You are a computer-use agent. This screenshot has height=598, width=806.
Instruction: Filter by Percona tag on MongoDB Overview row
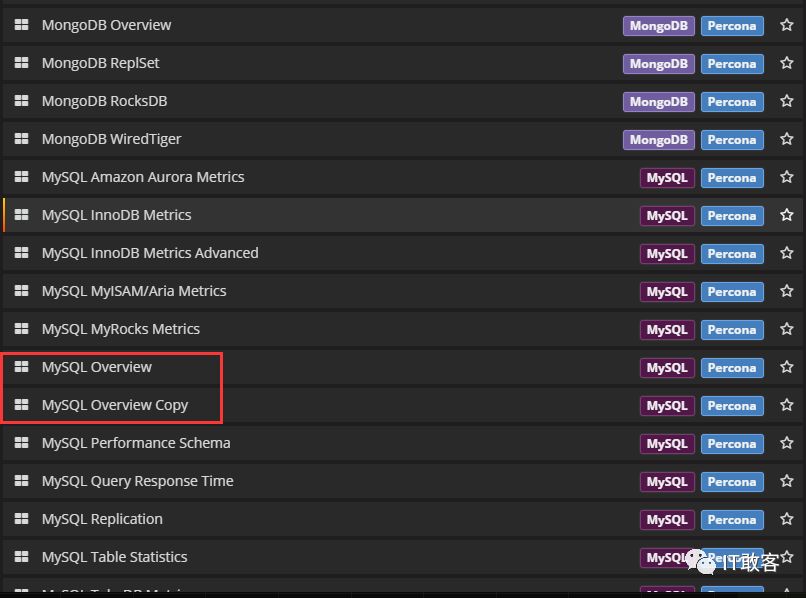tap(732, 26)
